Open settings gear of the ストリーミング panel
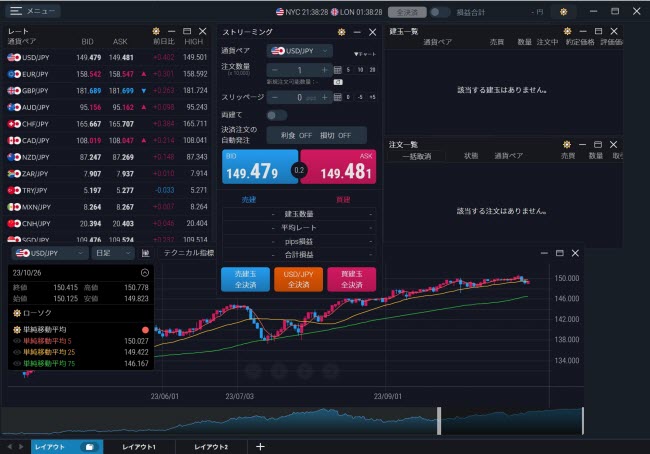 pos(341,32)
